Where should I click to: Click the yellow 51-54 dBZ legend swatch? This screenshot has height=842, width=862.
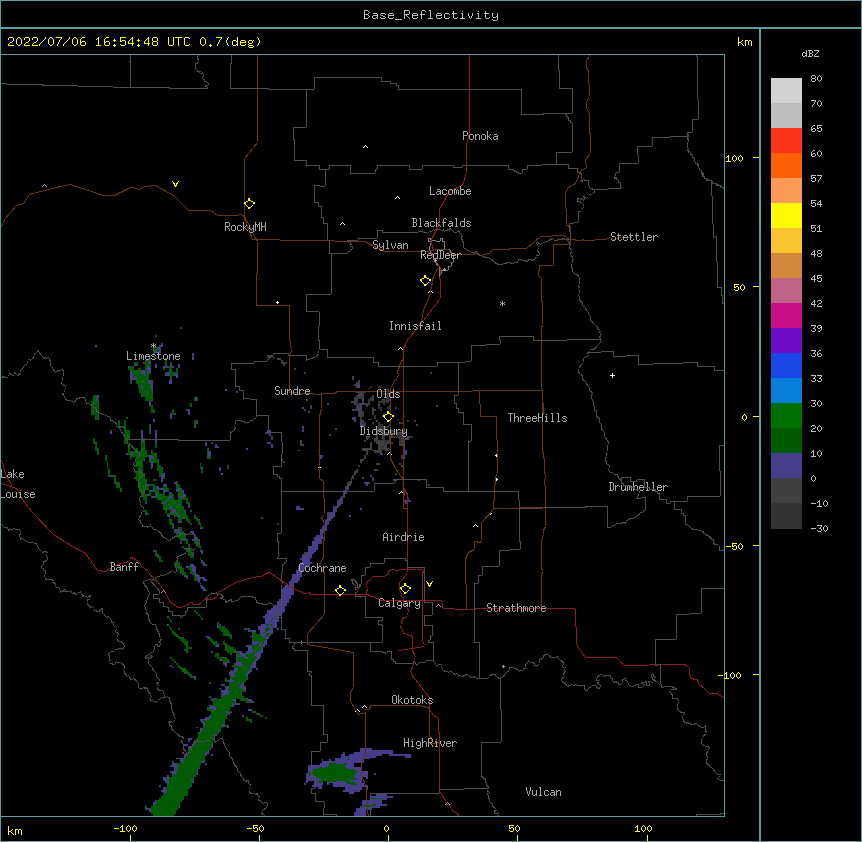click(x=786, y=215)
